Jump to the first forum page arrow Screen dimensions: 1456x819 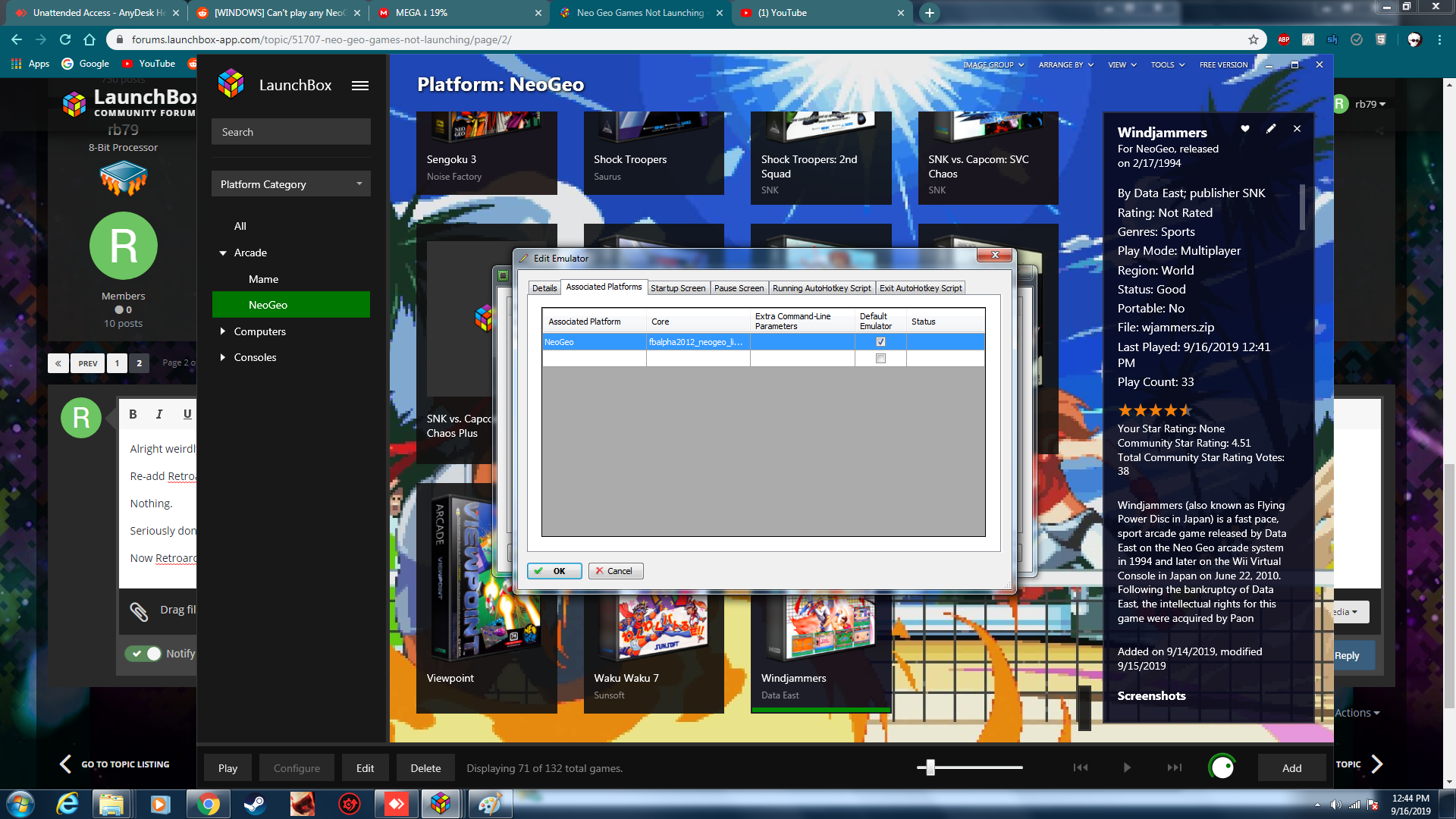pos(58,363)
